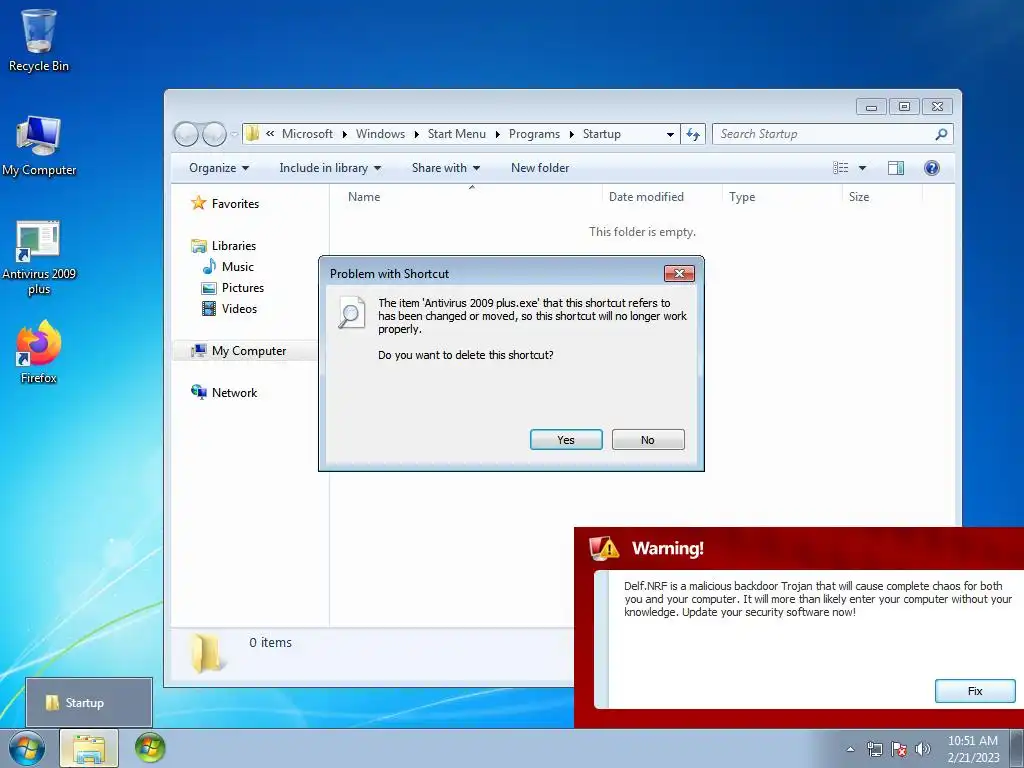Screen dimensions: 1024x768
Task: Sort by Date modified column header
Action: click(662, 197)
